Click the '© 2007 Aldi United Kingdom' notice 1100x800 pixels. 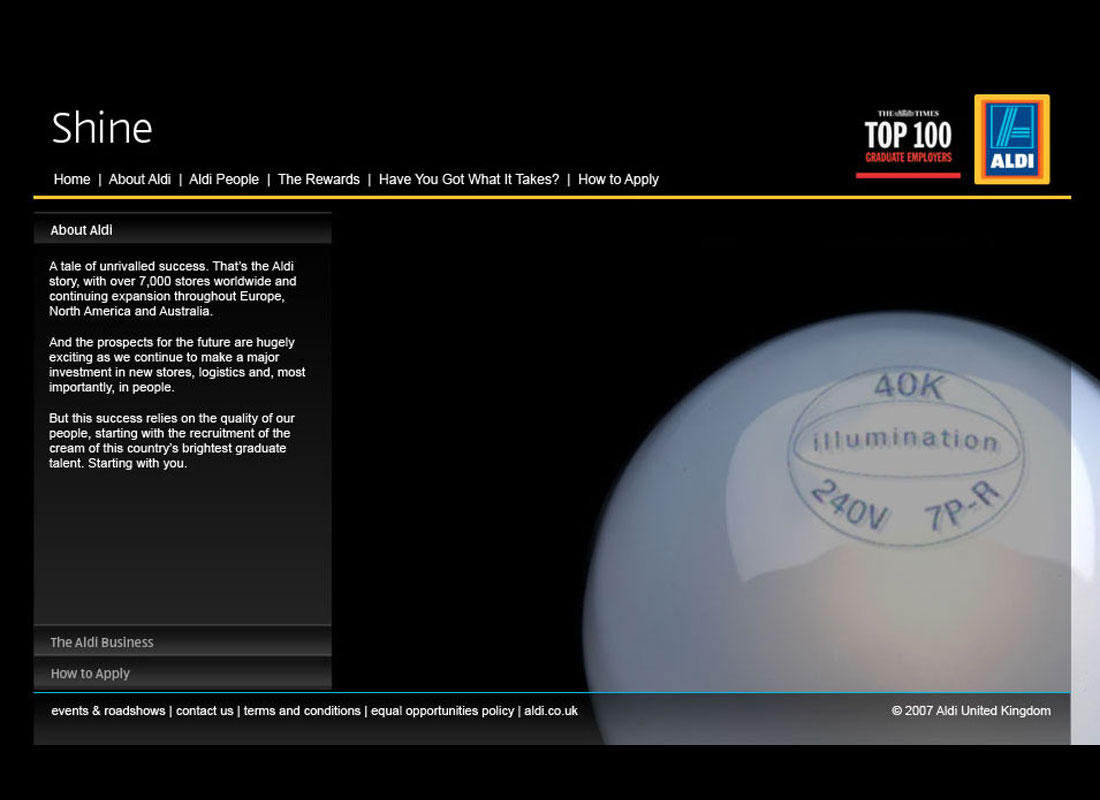tap(971, 711)
